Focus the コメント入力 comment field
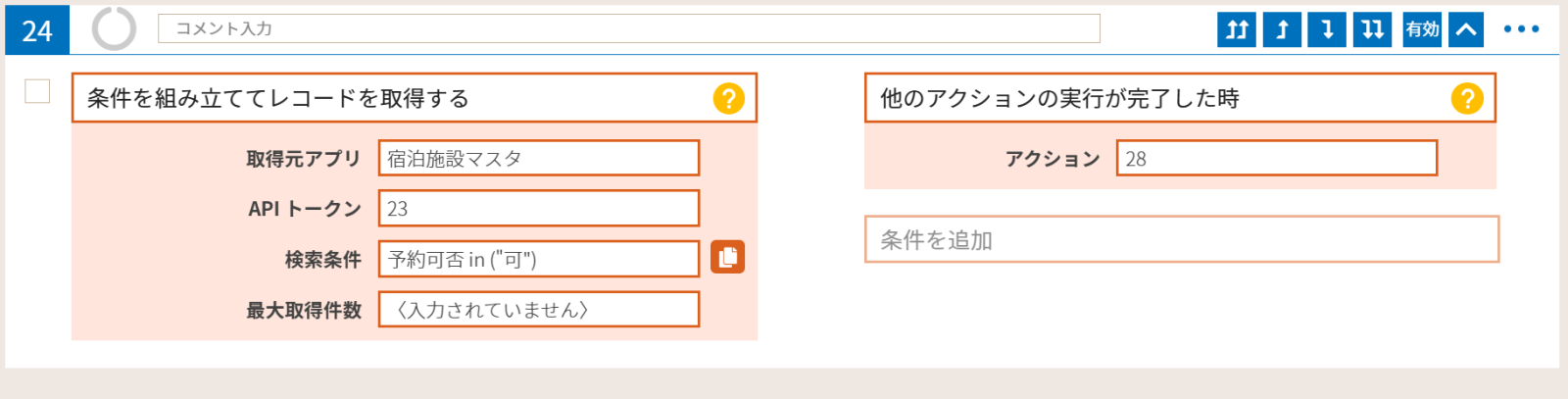This screenshot has width=1568, height=399. click(x=628, y=28)
